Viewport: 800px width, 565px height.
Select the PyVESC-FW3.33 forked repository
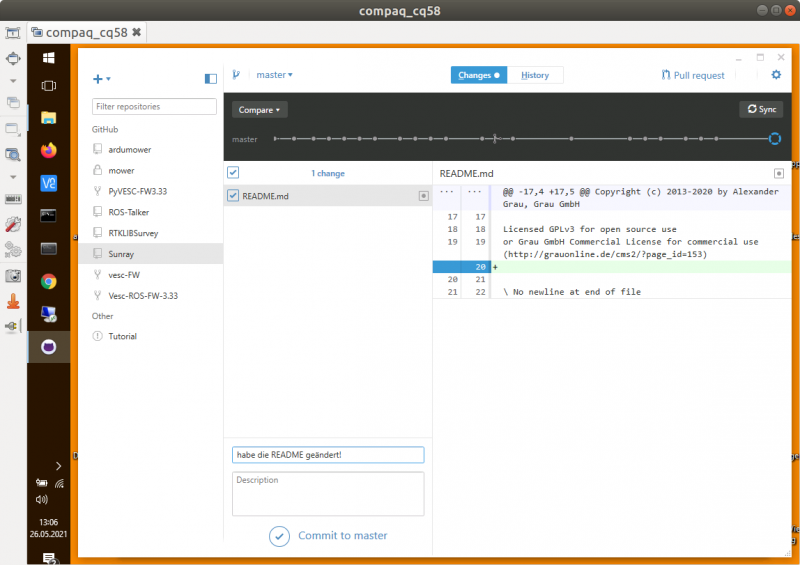(151, 191)
